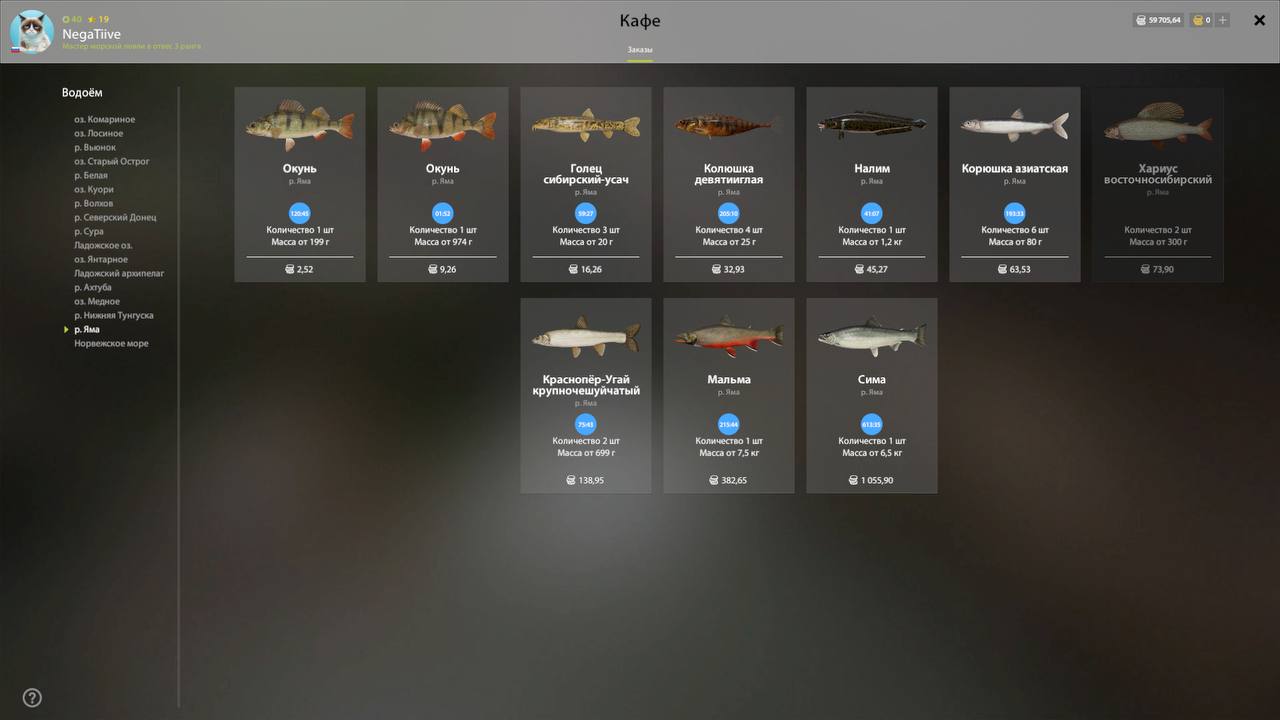Image resolution: width=1280 pixels, height=720 pixels.
Task: Click the blue timer badge on Сима order
Action: (x=872, y=424)
